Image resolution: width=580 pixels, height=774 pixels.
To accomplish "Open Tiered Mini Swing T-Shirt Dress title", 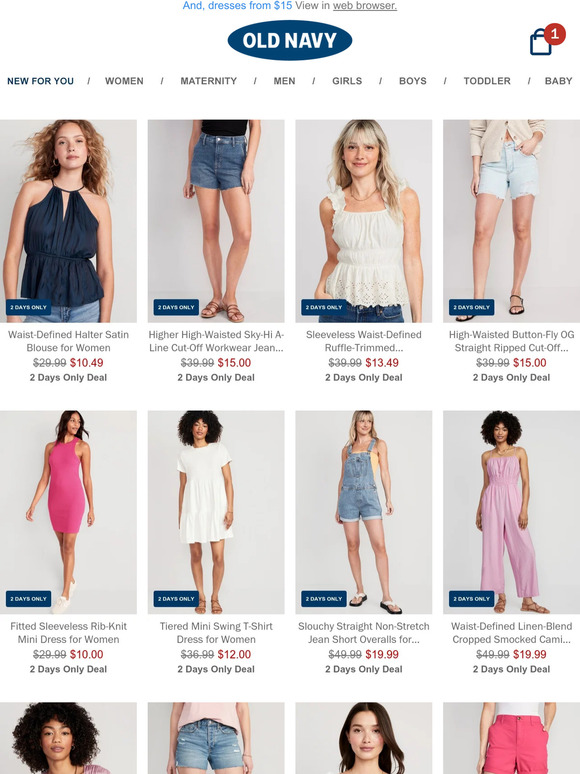I will click(x=216, y=633).
